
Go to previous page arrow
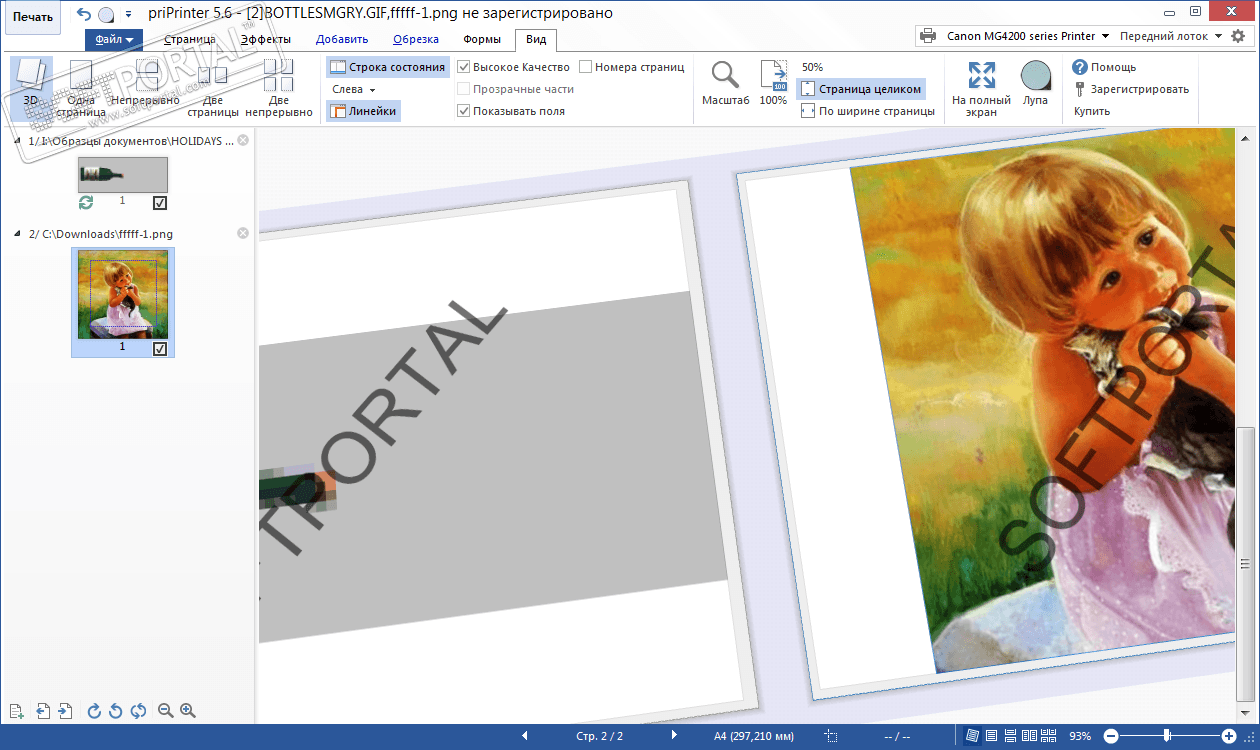coord(525,736)
